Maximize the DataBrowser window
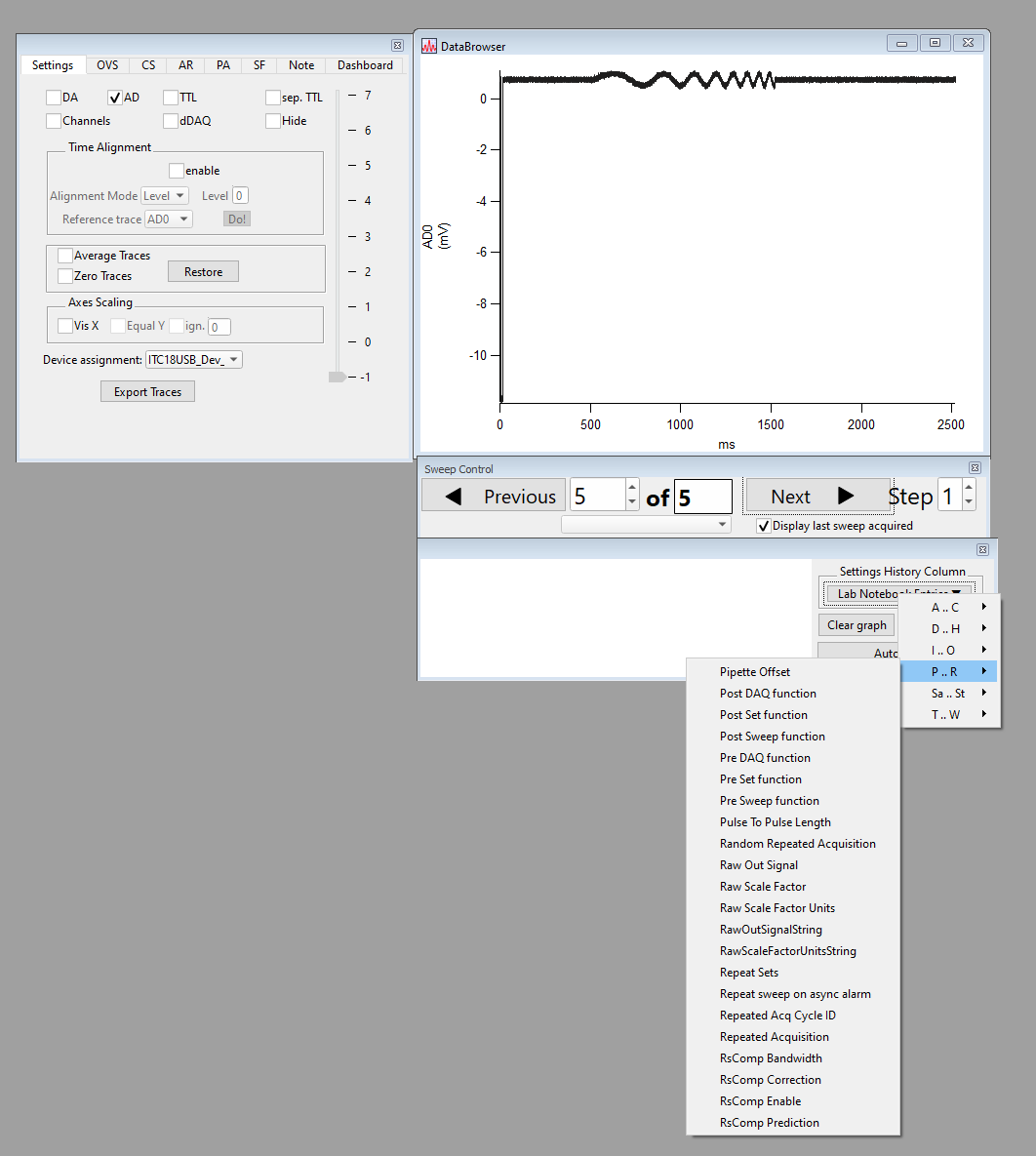The image size is (1036, 1156). tap(935, 43)
